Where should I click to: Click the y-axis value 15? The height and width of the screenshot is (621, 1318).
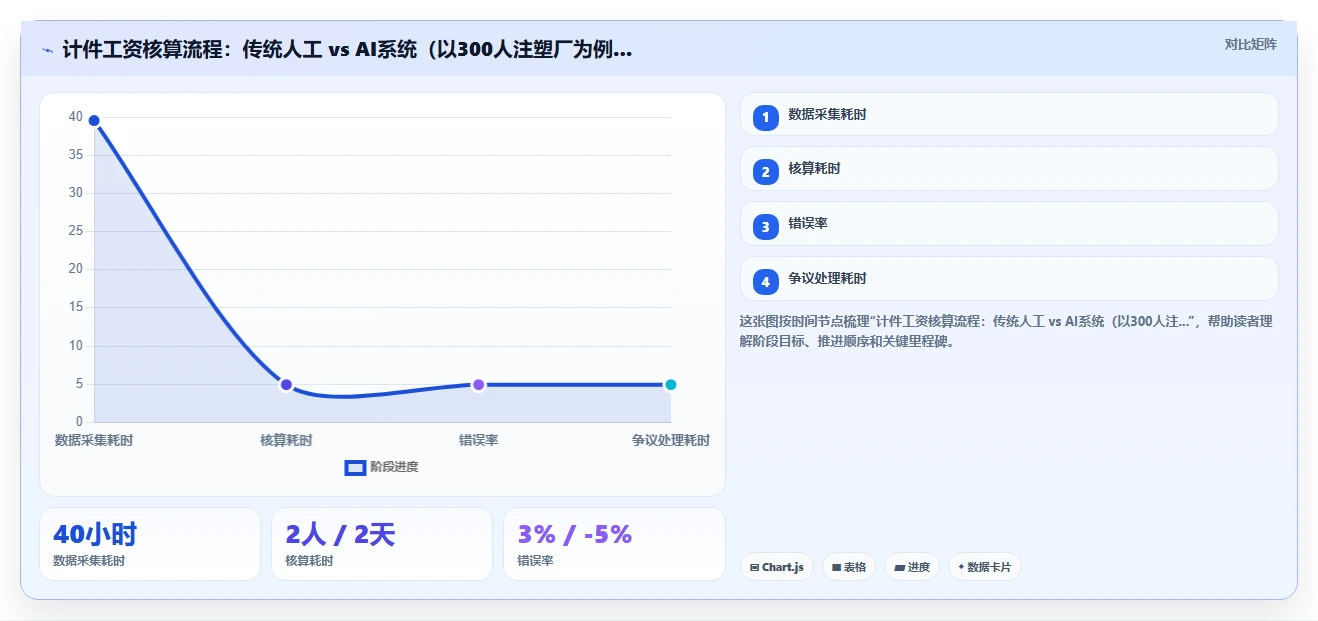[x=76, y=307]
